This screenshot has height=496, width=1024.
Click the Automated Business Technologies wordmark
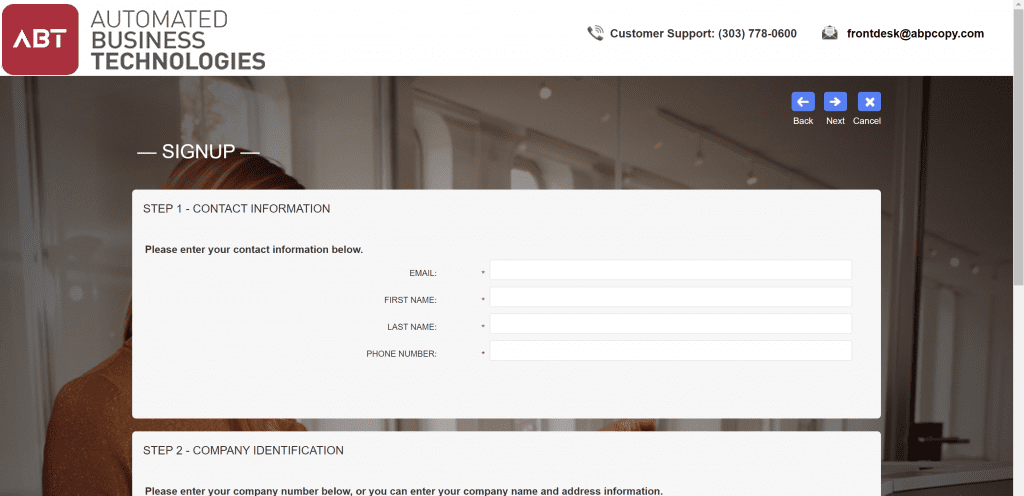pyautogui.click(x=178, y=40)
